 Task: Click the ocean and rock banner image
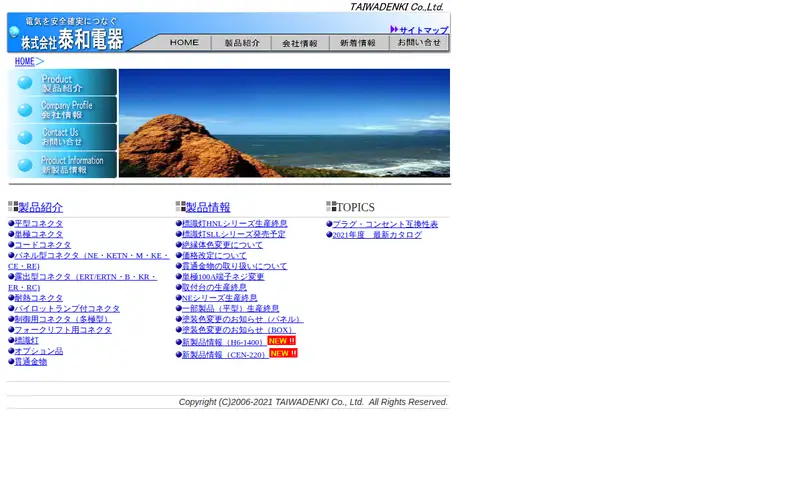coord(284,123)
